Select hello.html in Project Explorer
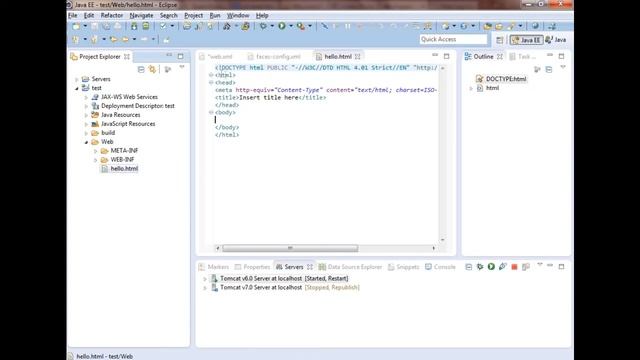 [x=124, y=169]
